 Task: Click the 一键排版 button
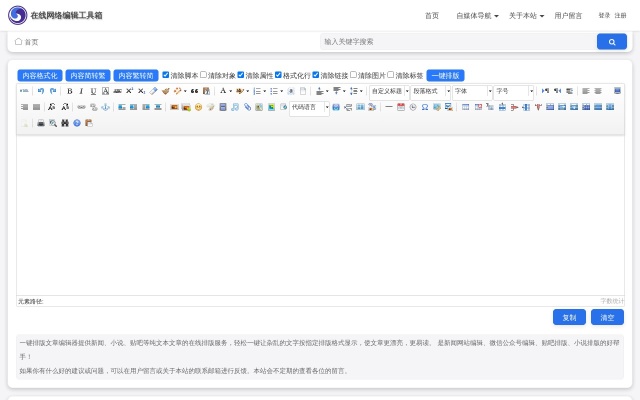coord(445,75)
